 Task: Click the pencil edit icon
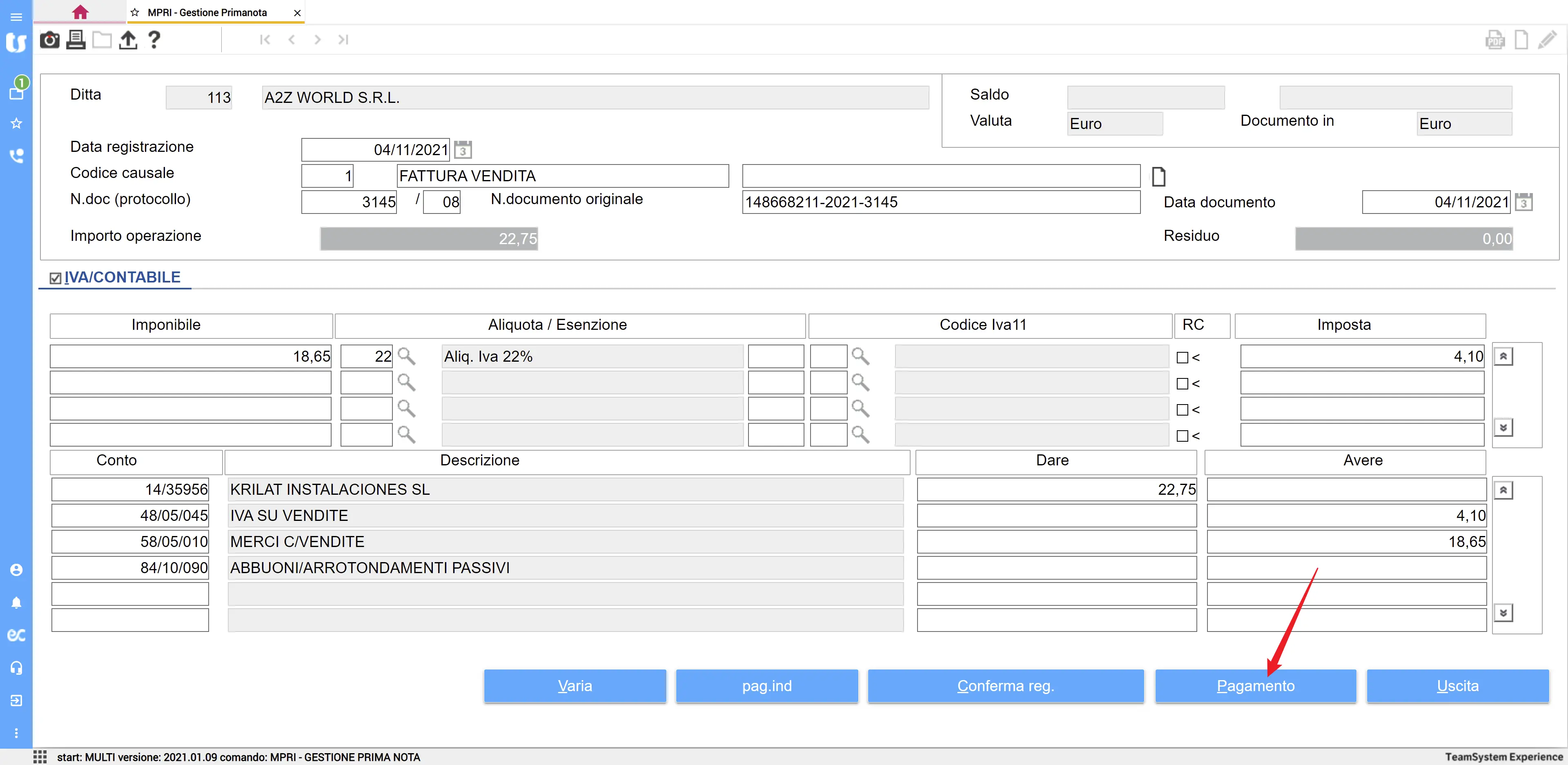click(1547, 40)
